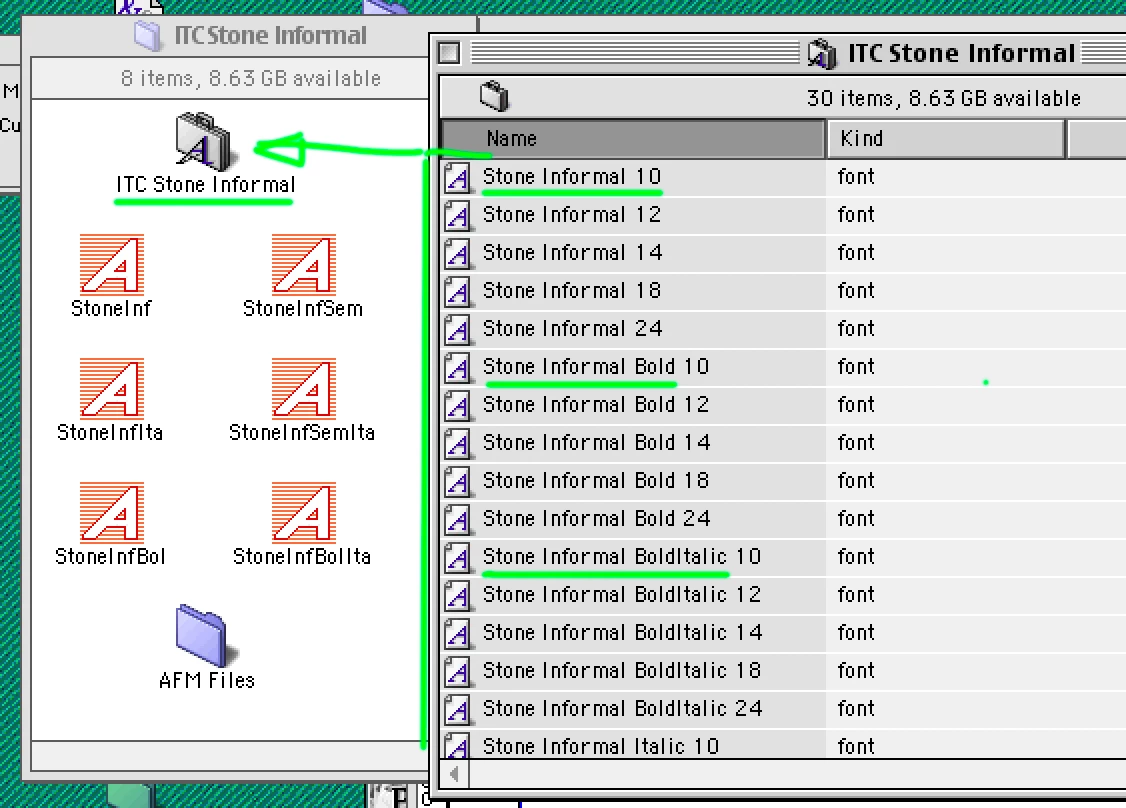The height and width of the screenshot is (808, 1126).
Task: Click font icon beside Stone Informal 10
Action: (x=457, y=178)
